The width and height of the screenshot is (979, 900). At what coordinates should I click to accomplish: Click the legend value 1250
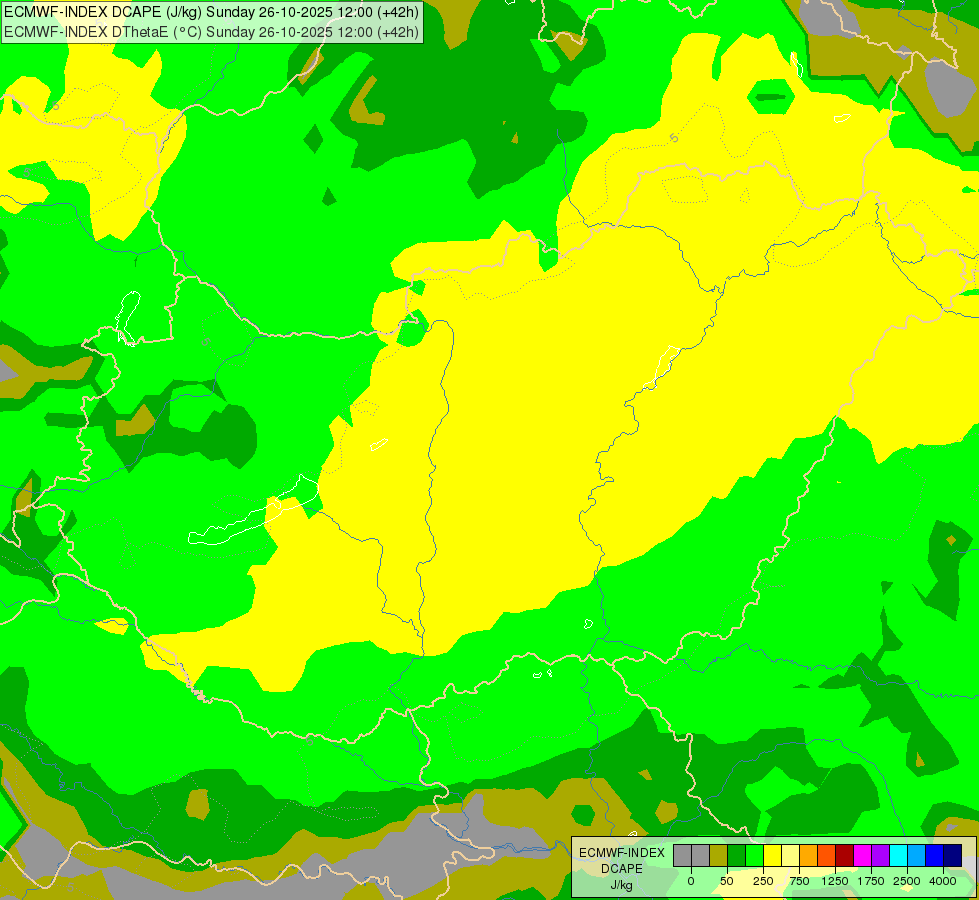835,881
